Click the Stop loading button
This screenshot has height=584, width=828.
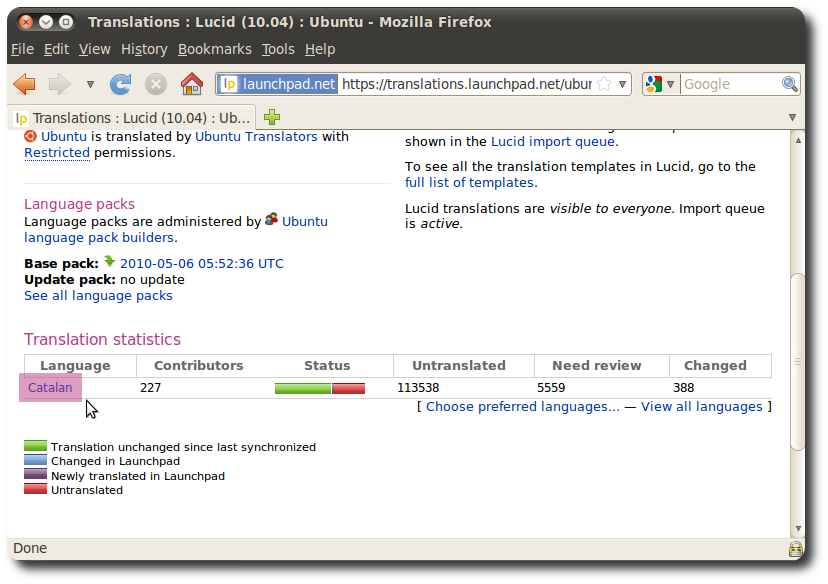point(156,84)
